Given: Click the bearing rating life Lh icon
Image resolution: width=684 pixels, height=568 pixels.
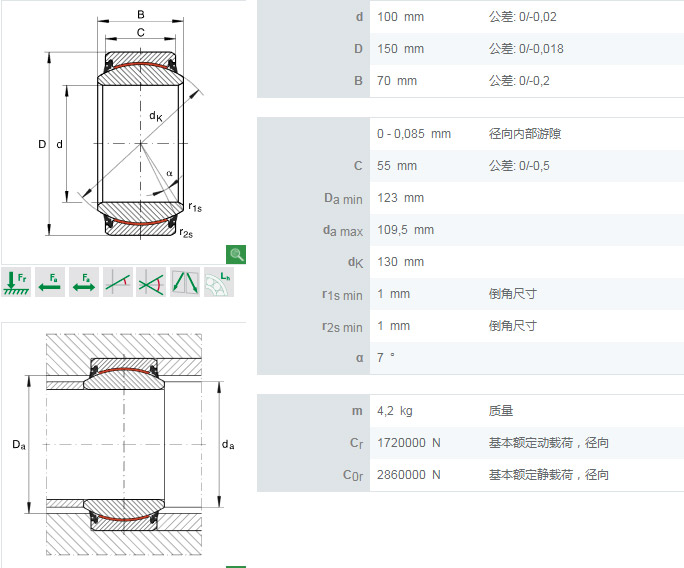Looking at the screenshot, I should 219,282.
